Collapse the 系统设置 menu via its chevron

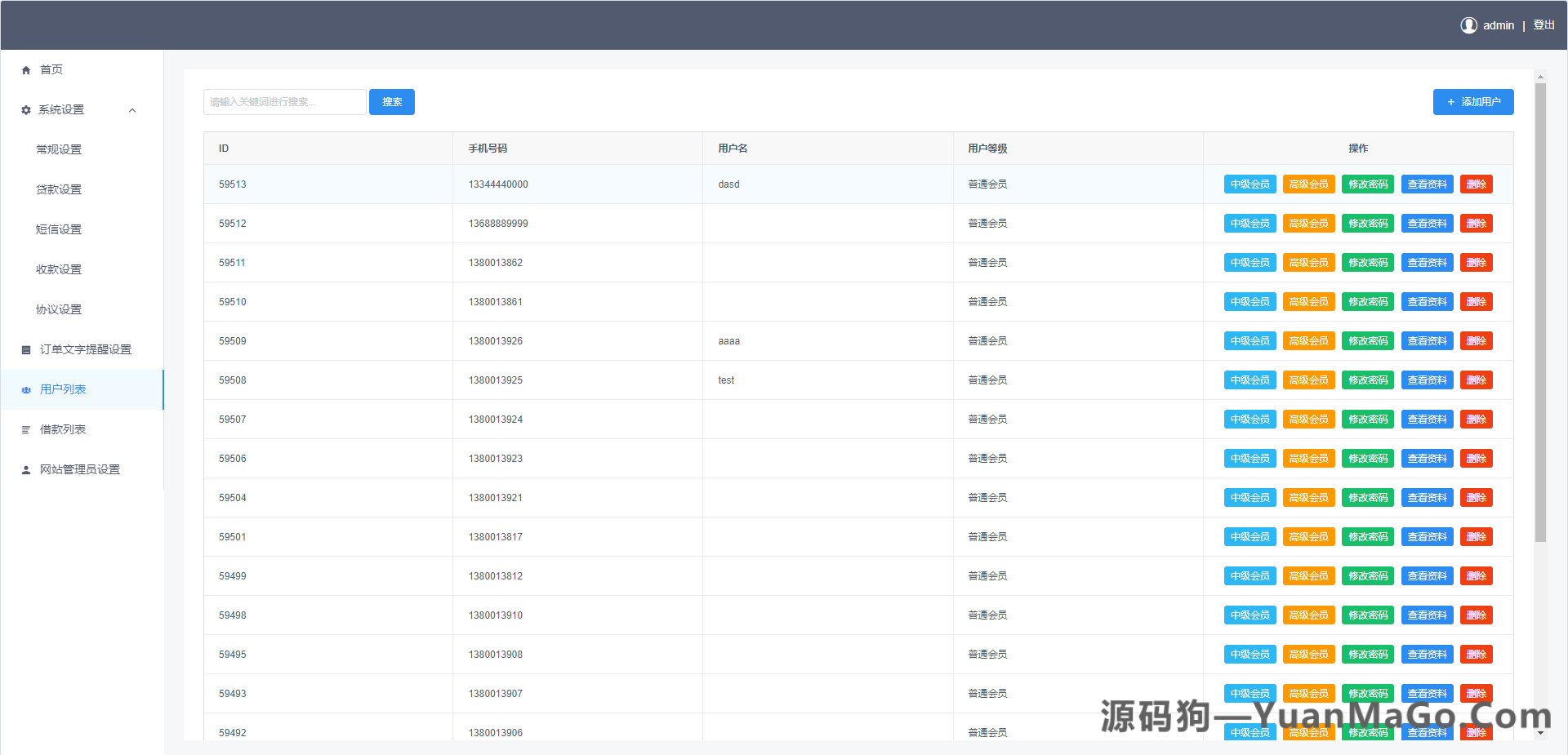coord(132,109)
